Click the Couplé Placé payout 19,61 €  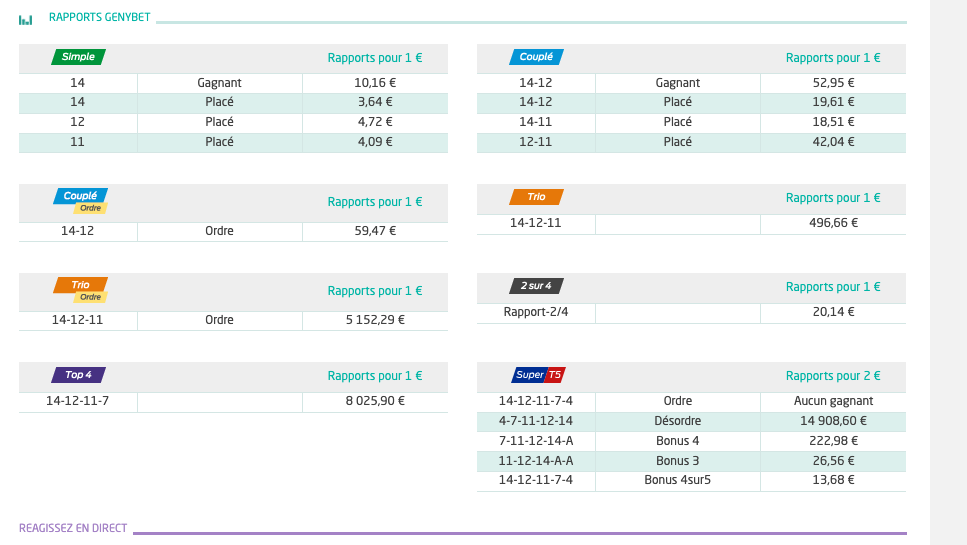pos(833,102)
